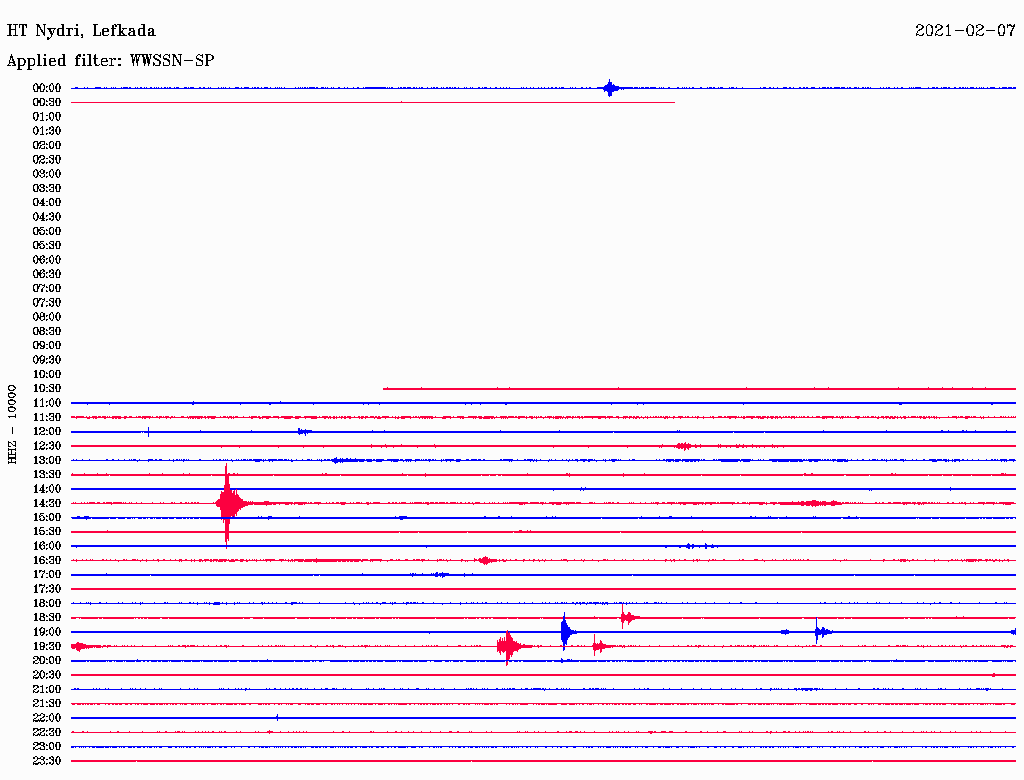
Task: Click the small red burst on the 16:30 trace
Action: coord(485,561)
